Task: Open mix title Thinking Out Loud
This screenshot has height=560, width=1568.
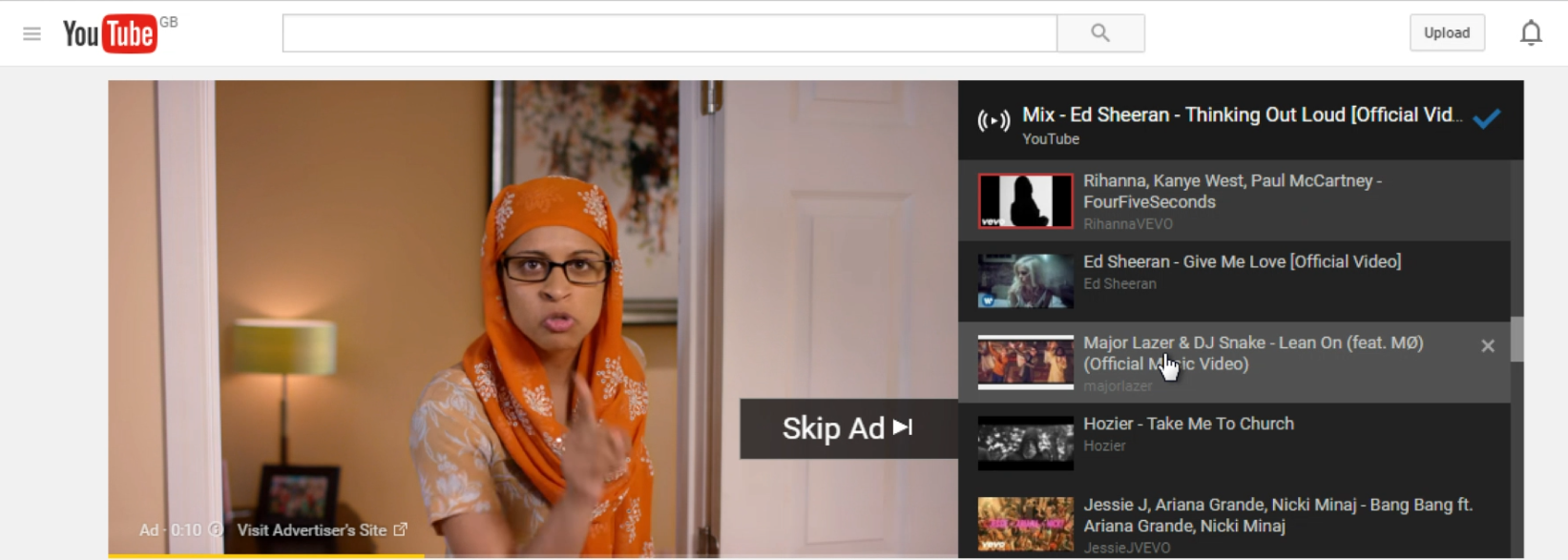Action: point(1242,114)
